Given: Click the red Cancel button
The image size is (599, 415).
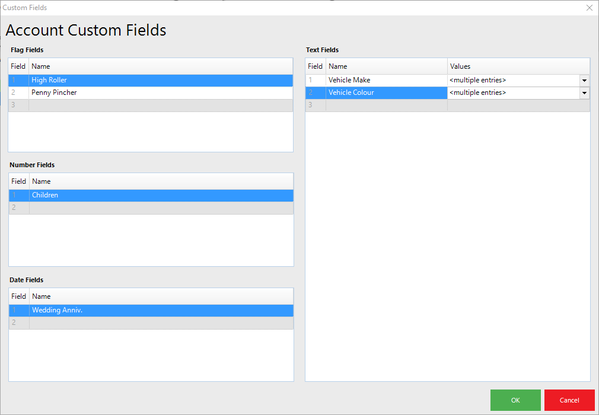Looking at the screenshot, I should 569,400.
